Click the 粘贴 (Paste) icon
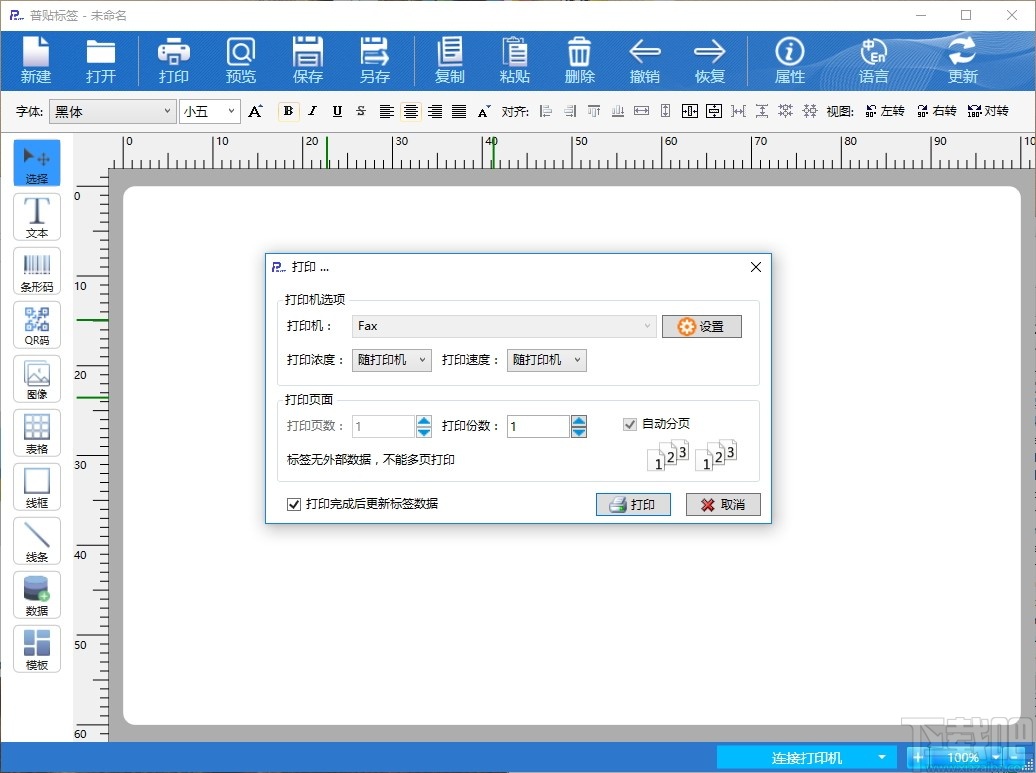This screenshot has width=1036, height=773. pyautogui.click(x=515, y=60)
